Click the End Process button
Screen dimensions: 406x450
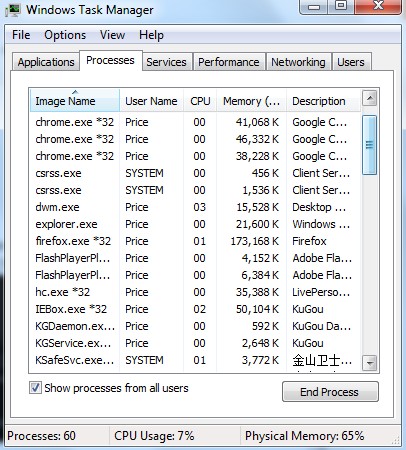click(x=330, y=392)
